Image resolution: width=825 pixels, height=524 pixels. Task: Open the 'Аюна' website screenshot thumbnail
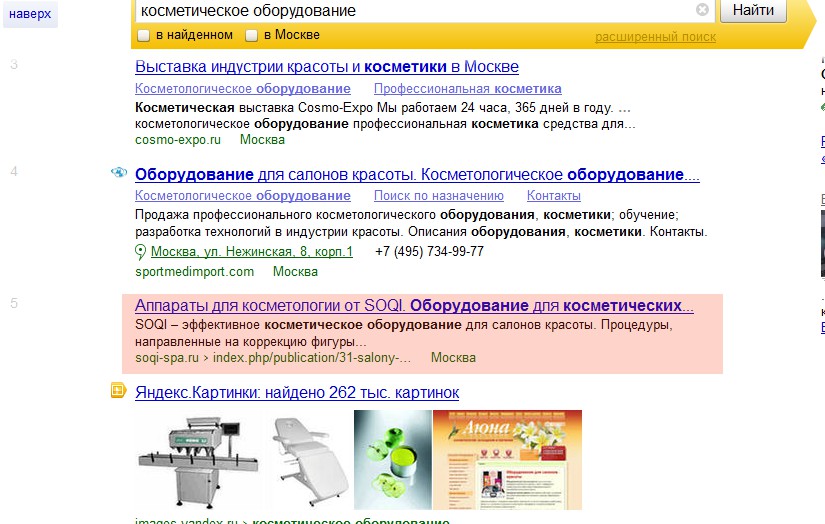[507, 460]
